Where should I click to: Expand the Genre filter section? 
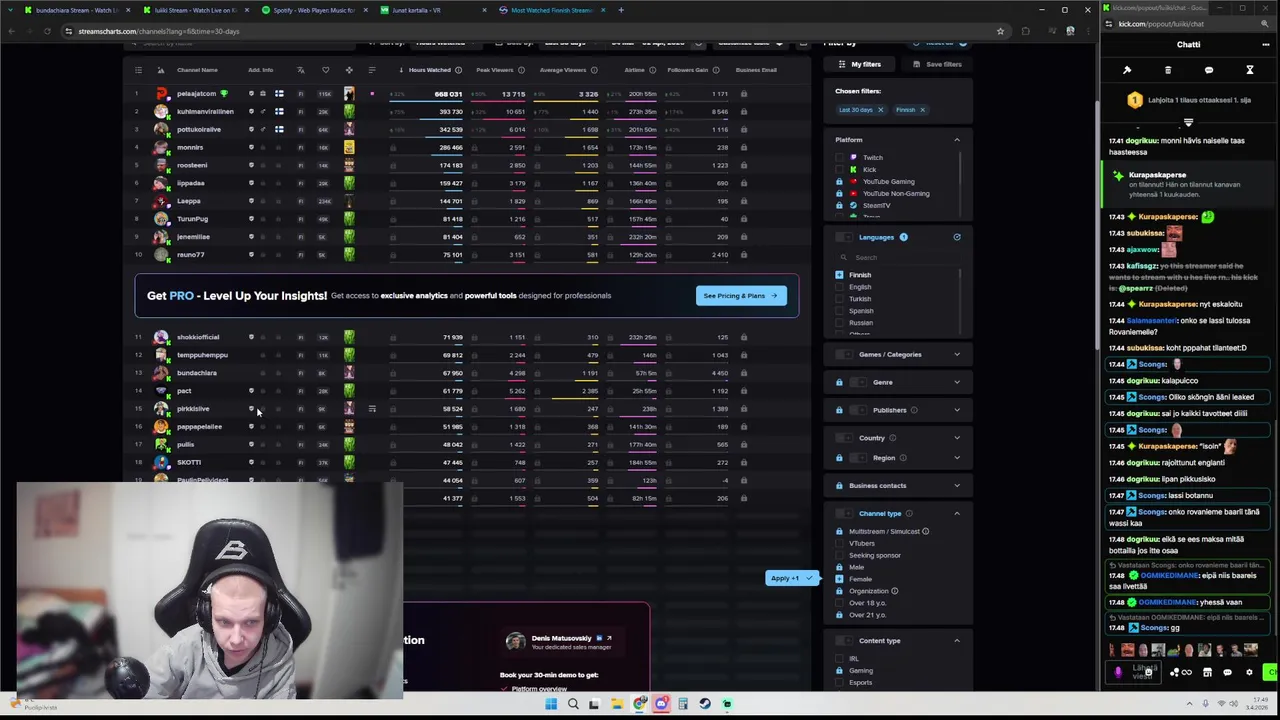957,382
